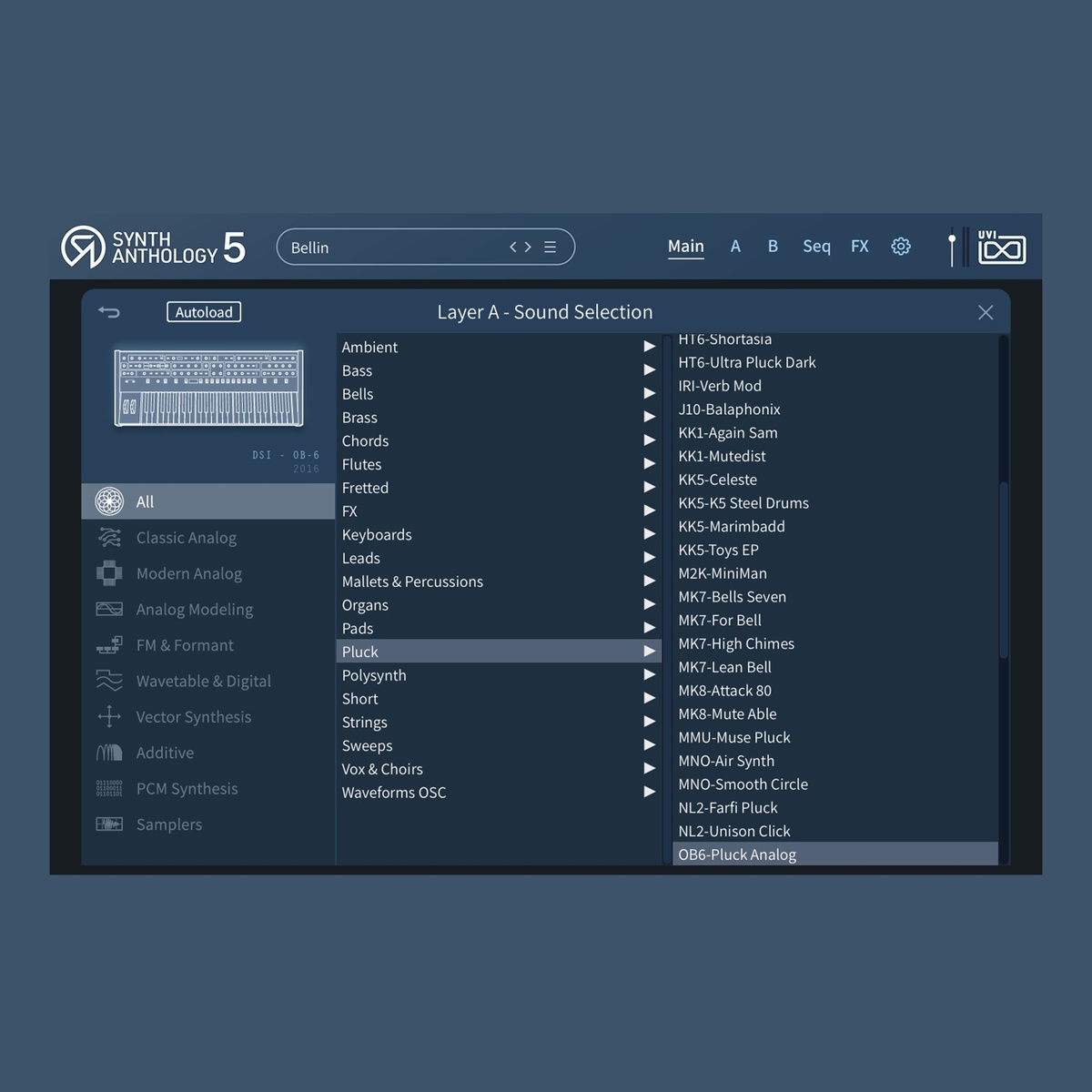Select Vector Synthesis icon
This screenshot has width=1092, height=1092.
(x=109, y=717)
